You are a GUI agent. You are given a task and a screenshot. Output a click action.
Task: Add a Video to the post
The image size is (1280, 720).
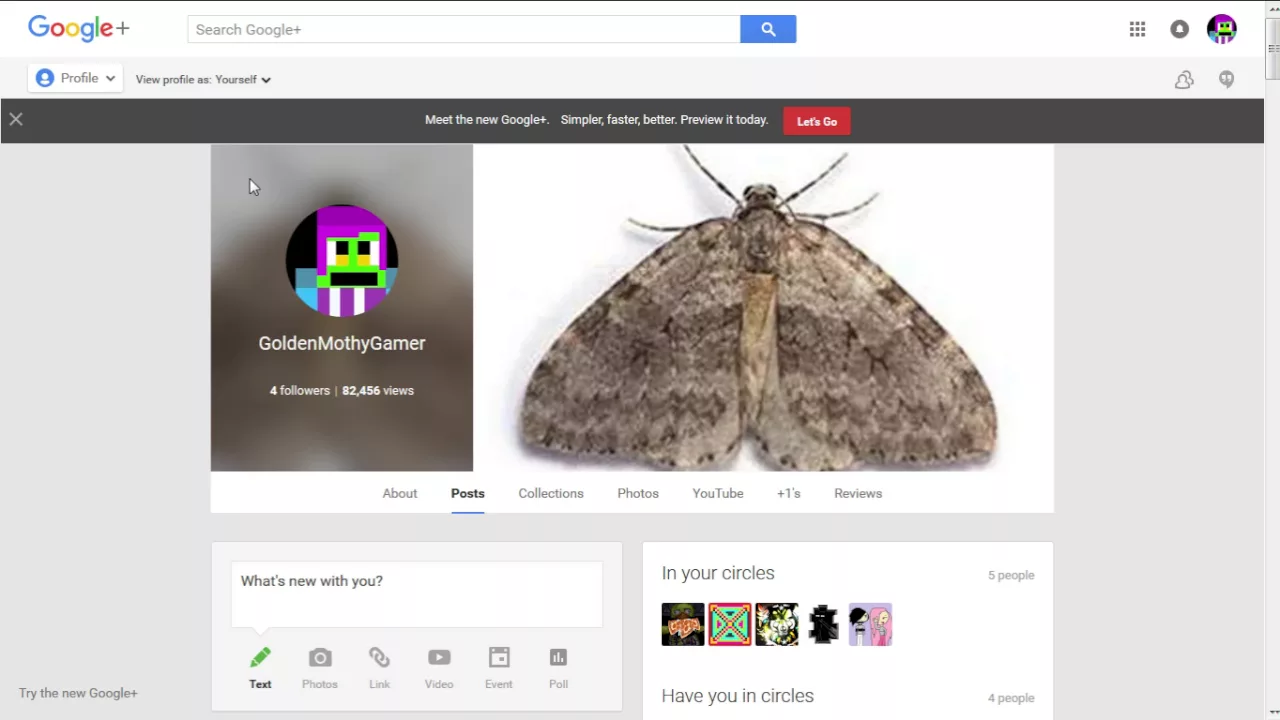pyautogui.click(x=439, y=668)
